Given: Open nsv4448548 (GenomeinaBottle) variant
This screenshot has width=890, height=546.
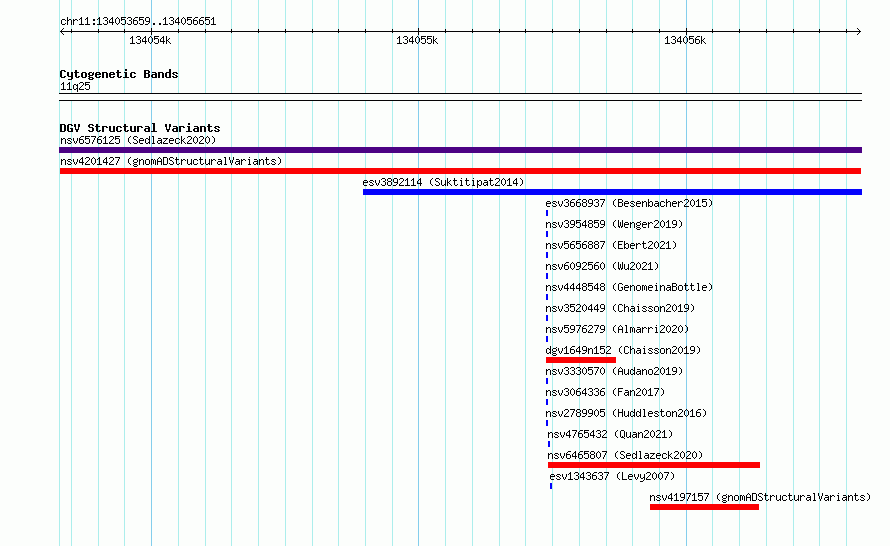Looking at the screenshot, I should coord(629,287).
